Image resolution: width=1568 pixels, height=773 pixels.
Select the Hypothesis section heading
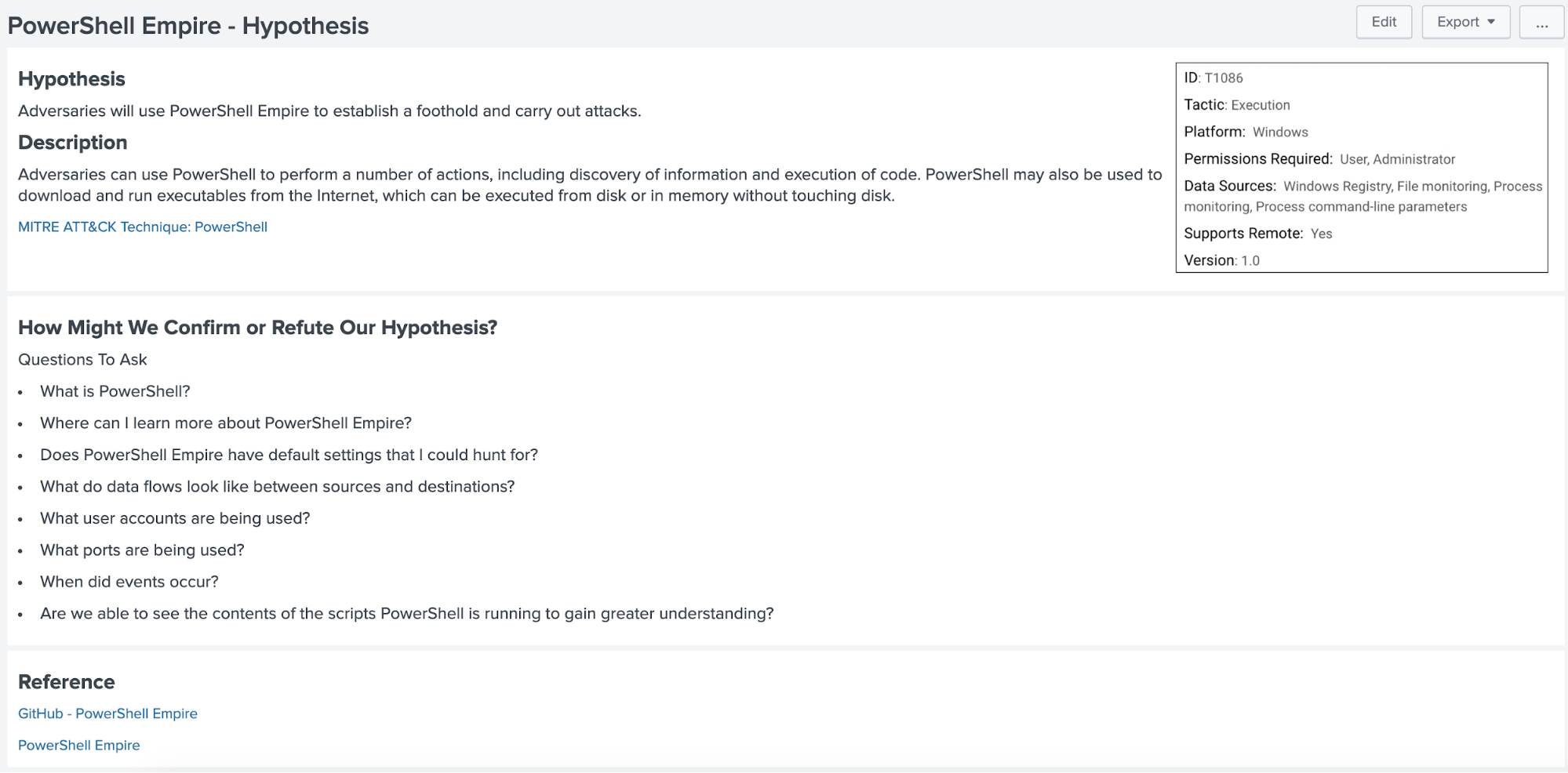[71, 79]
